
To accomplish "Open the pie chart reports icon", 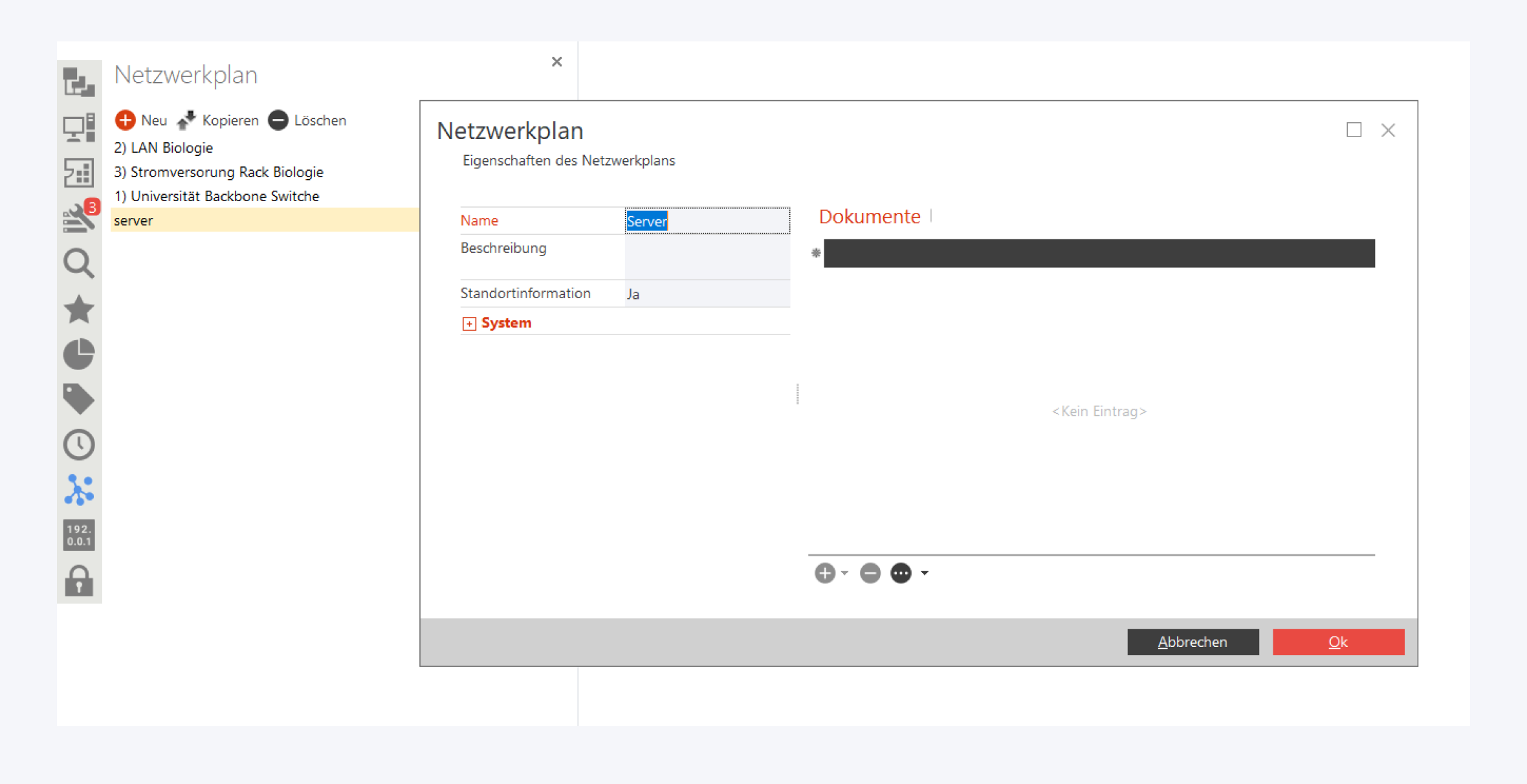I will click(x=79, y=354).
